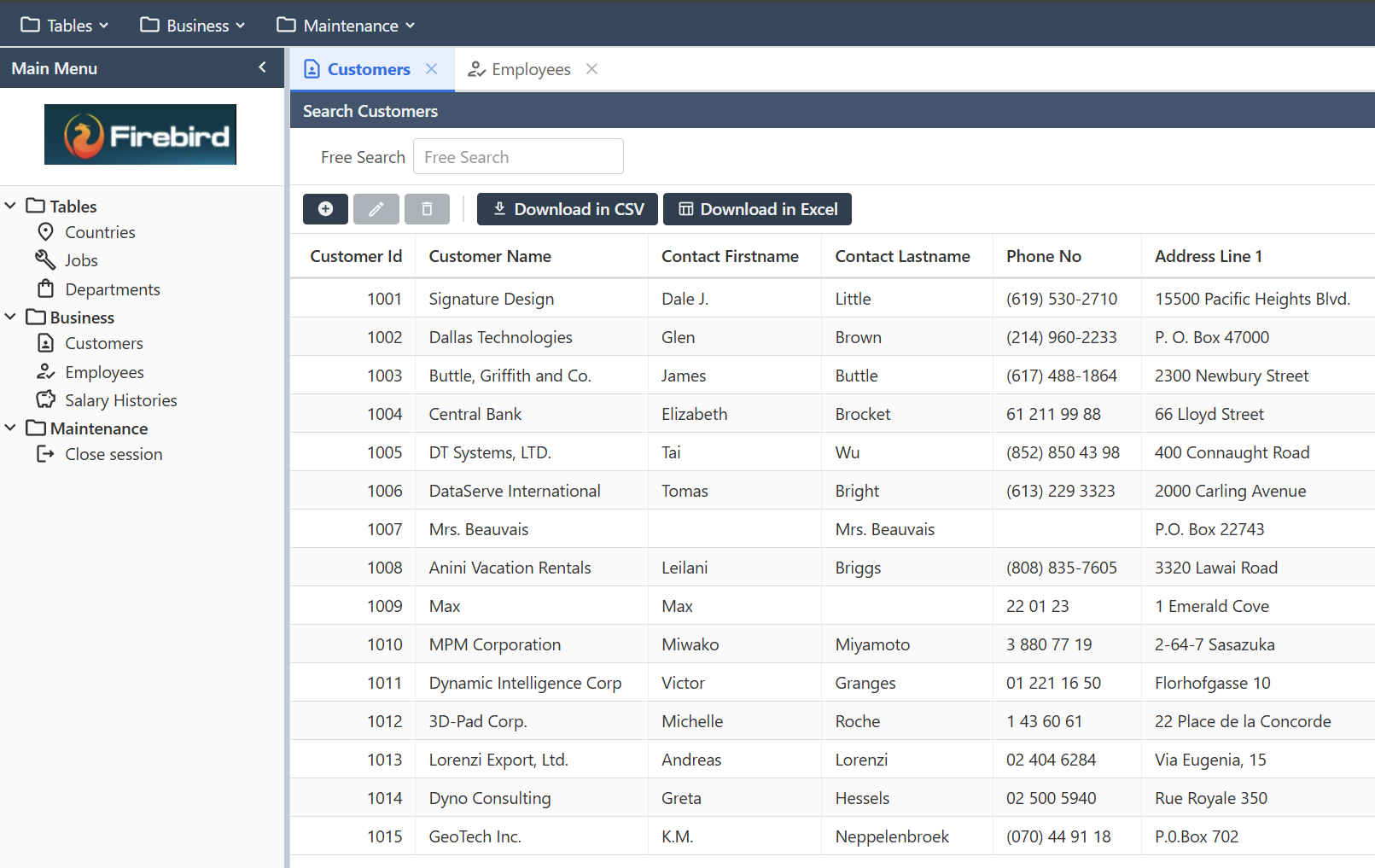This screenshot has height=868, width=1375.
Task: Open the Maintenance top menu dropdown
Action: [346, 26]
